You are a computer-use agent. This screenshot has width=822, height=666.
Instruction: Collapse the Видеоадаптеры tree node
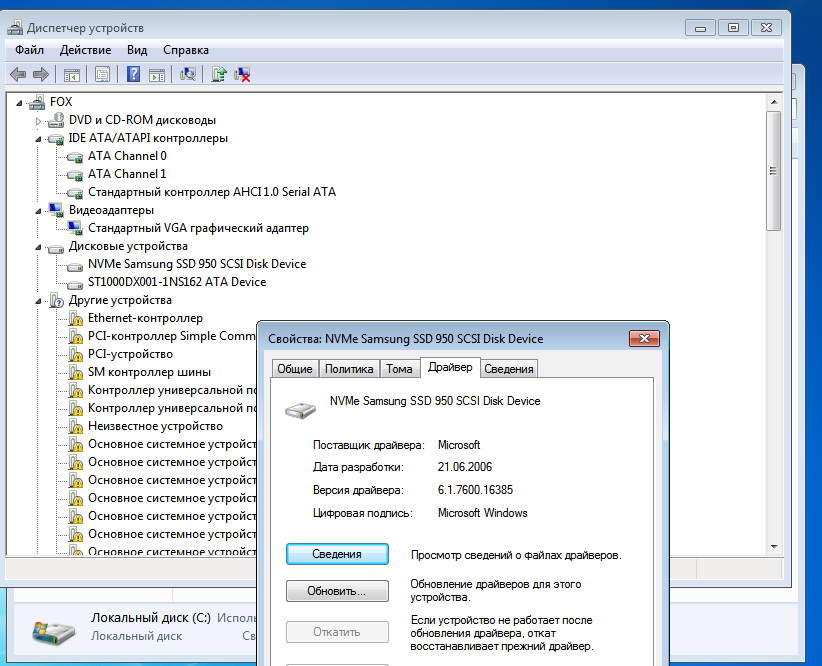38,211
